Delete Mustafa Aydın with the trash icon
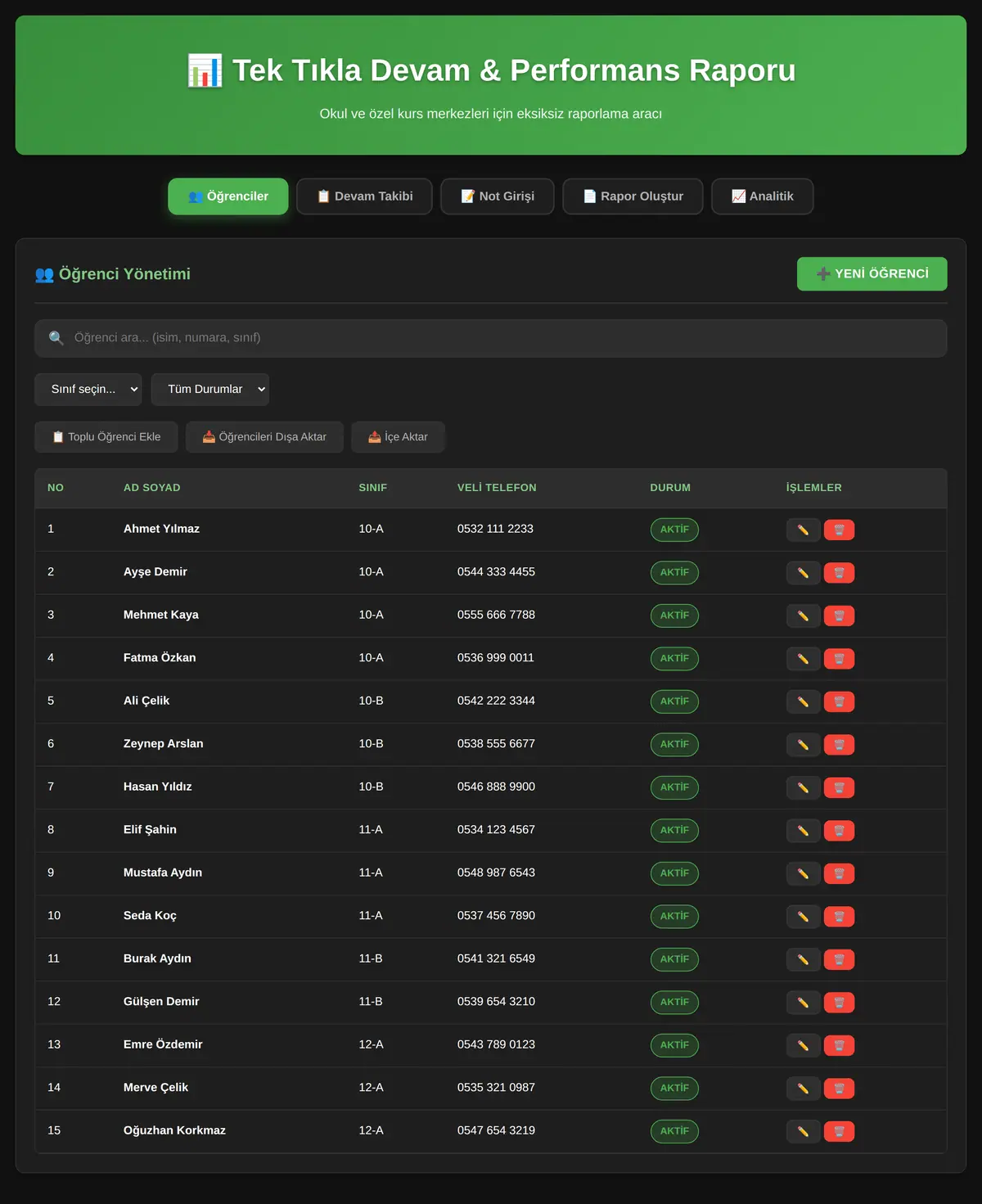Viewport: 982px width, 1204px height. [x=839, y=873]
